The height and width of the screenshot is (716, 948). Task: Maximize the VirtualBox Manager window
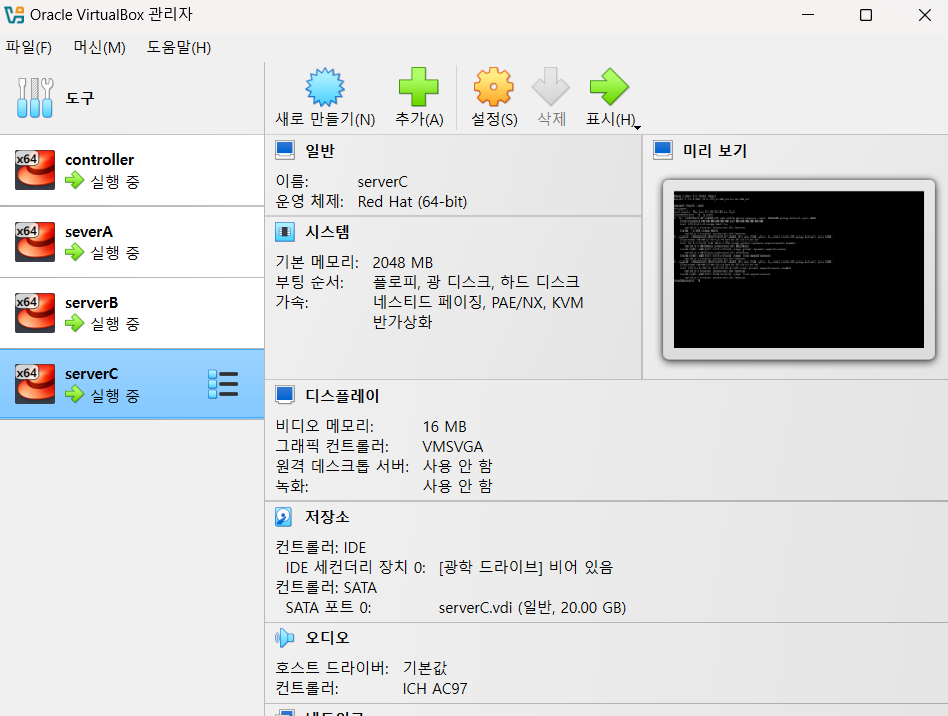click(x=866, y=15)
